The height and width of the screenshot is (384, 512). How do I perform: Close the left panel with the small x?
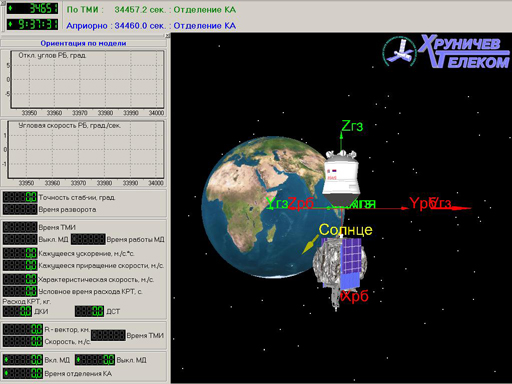pos(168,36)
